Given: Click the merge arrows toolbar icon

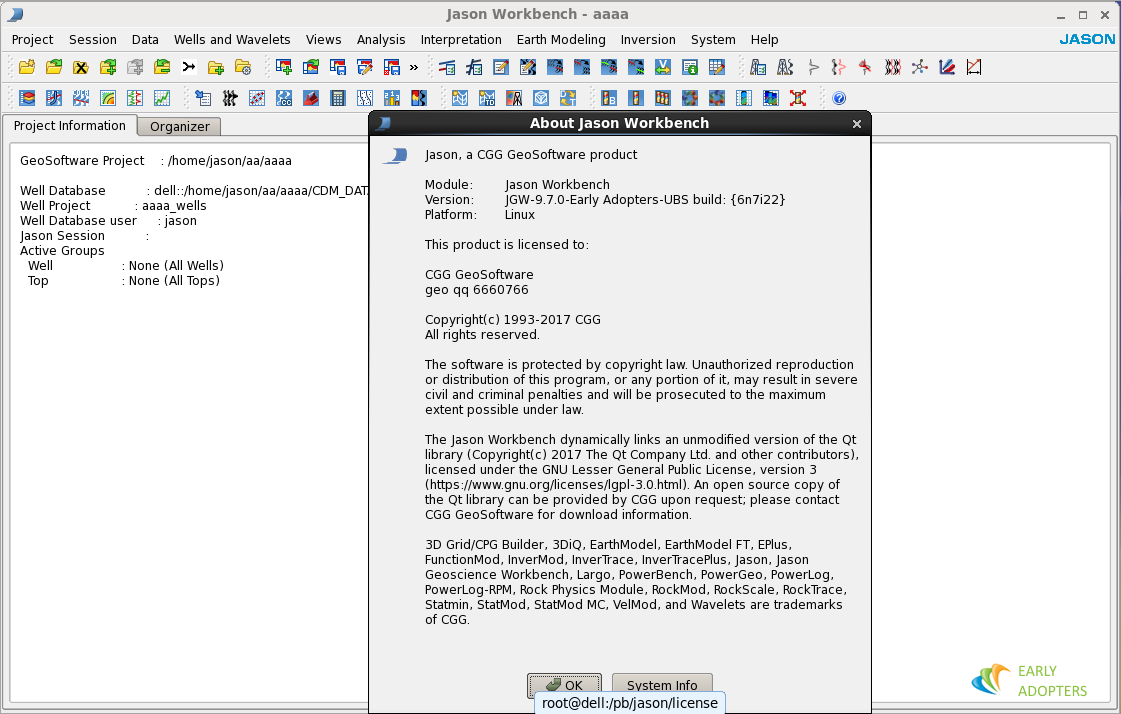Looking at the screenshot, I should coord(189,67).
